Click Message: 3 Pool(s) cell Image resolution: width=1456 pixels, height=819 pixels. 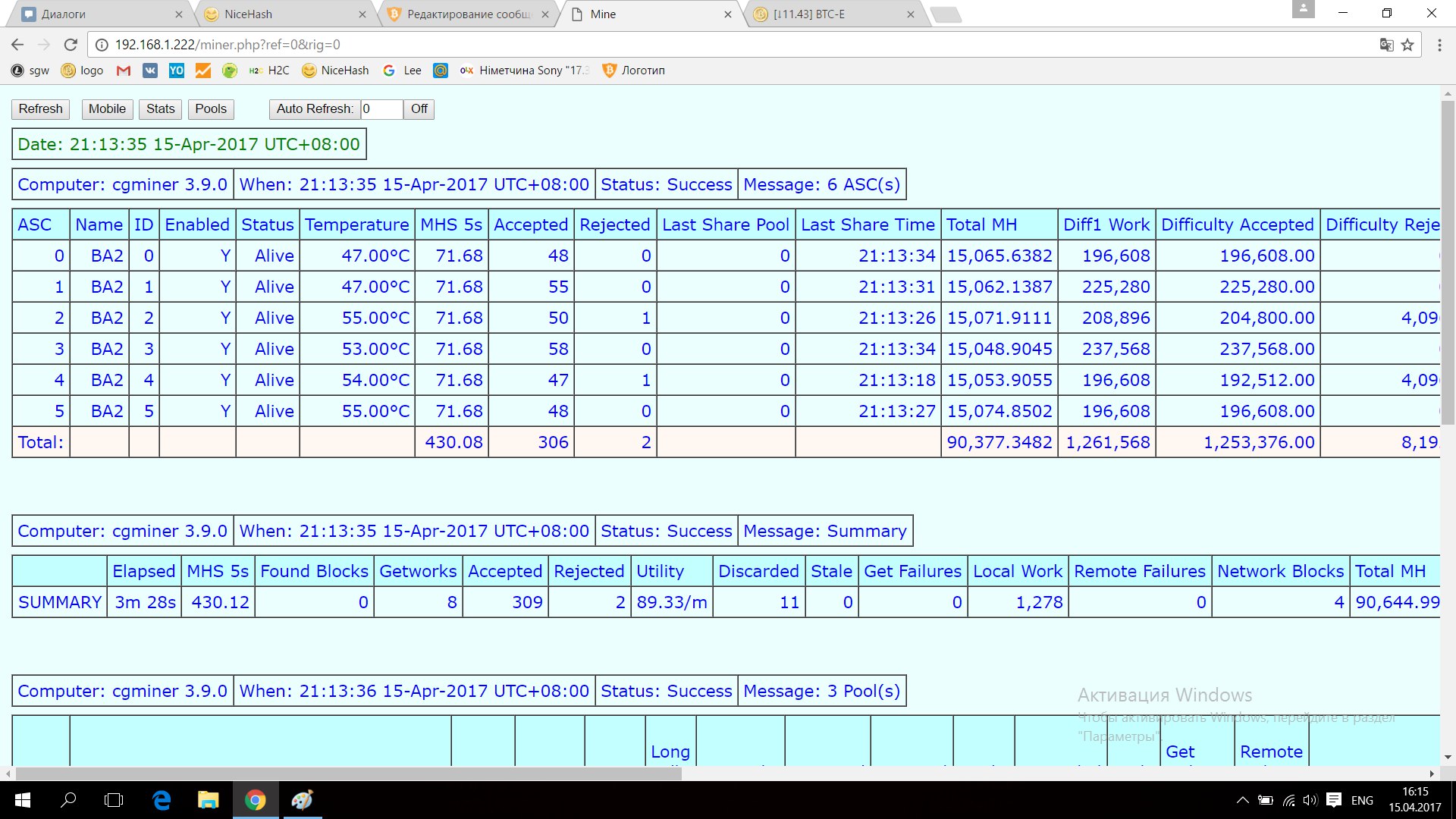coord(822,692)
